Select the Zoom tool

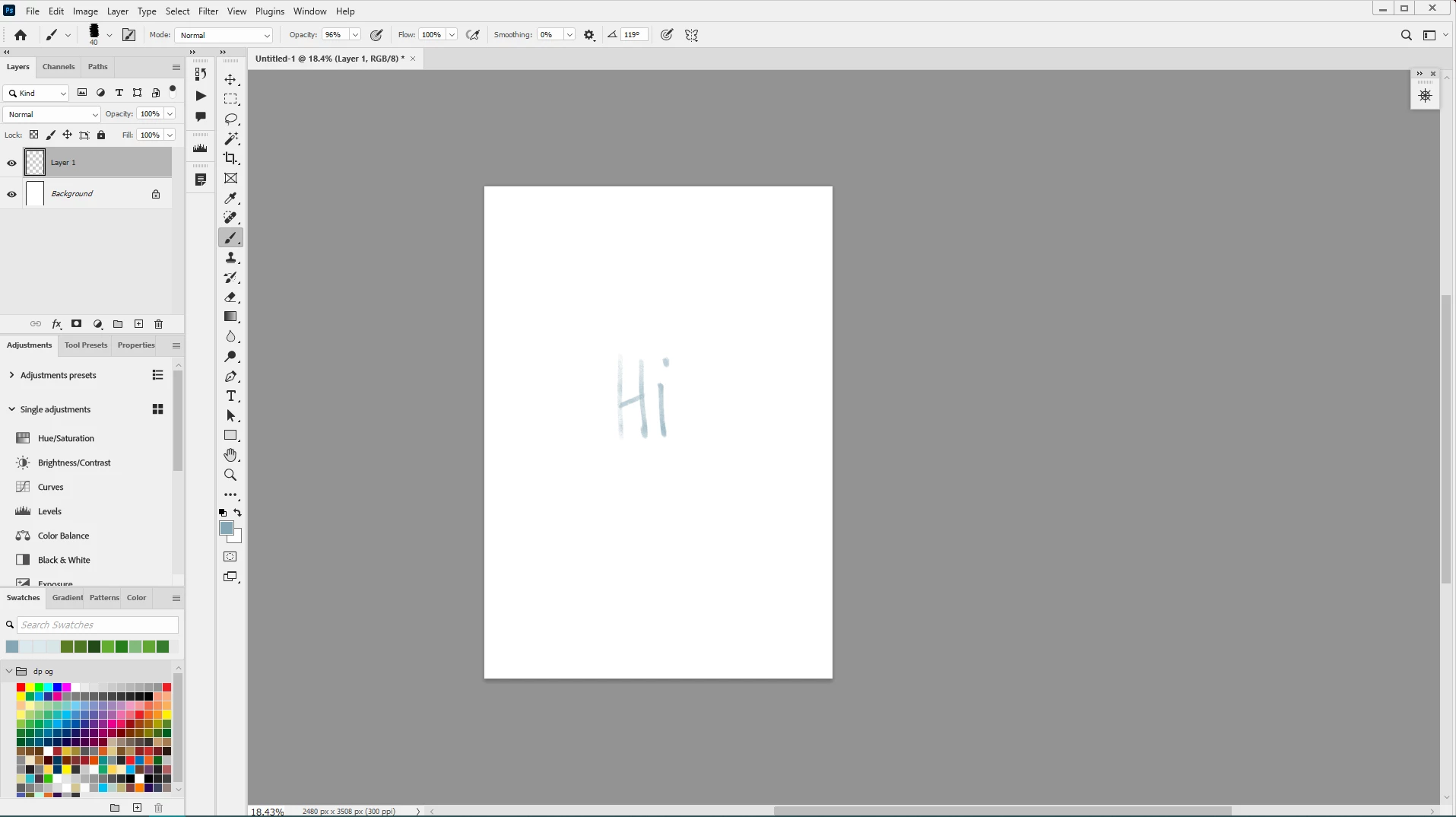(x=230, y=475)
